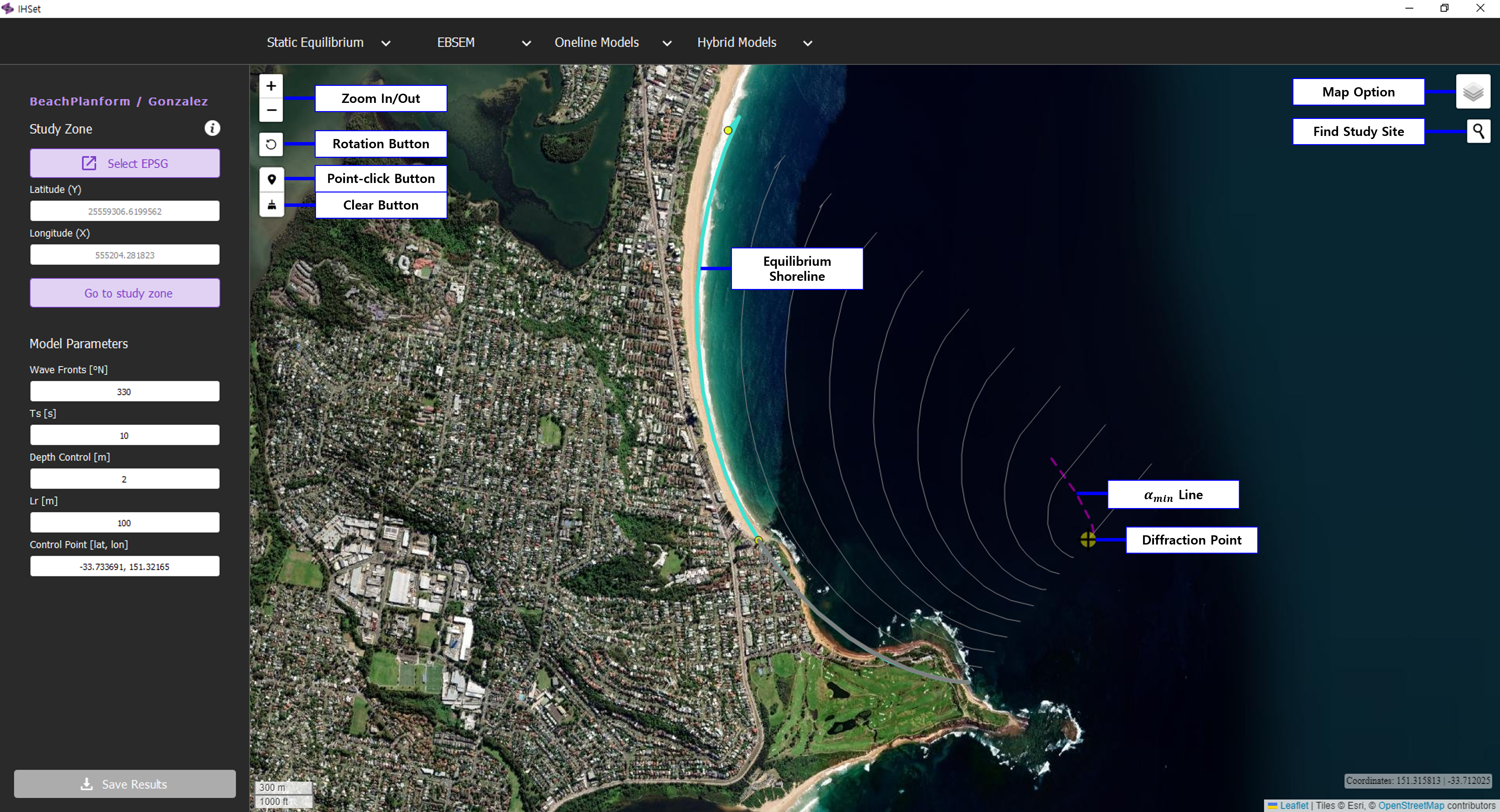Open the Leaflet attribution link
Image resolution: width=1500 pixels, height=812 pixels.
pyautogui.click(x=1293, y=805)
